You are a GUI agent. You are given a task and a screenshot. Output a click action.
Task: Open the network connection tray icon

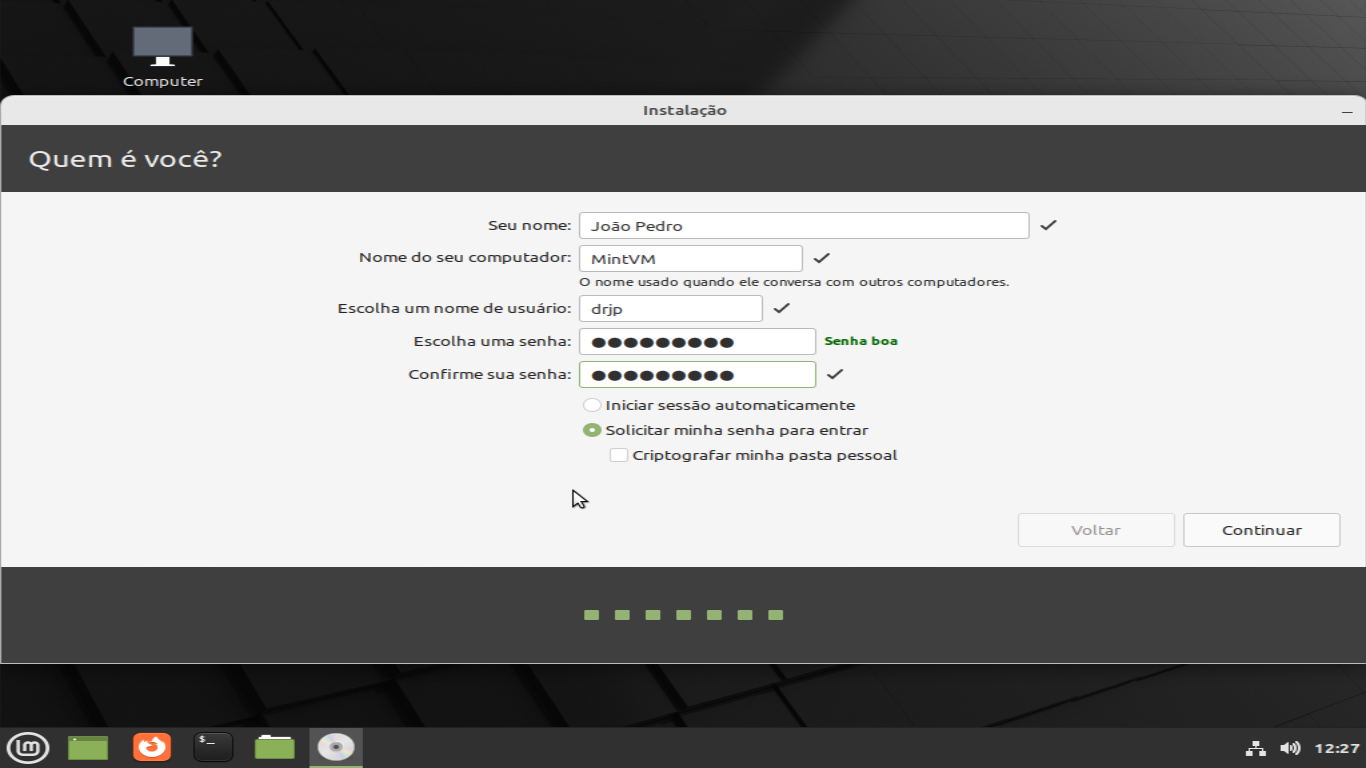[1255, 748]
